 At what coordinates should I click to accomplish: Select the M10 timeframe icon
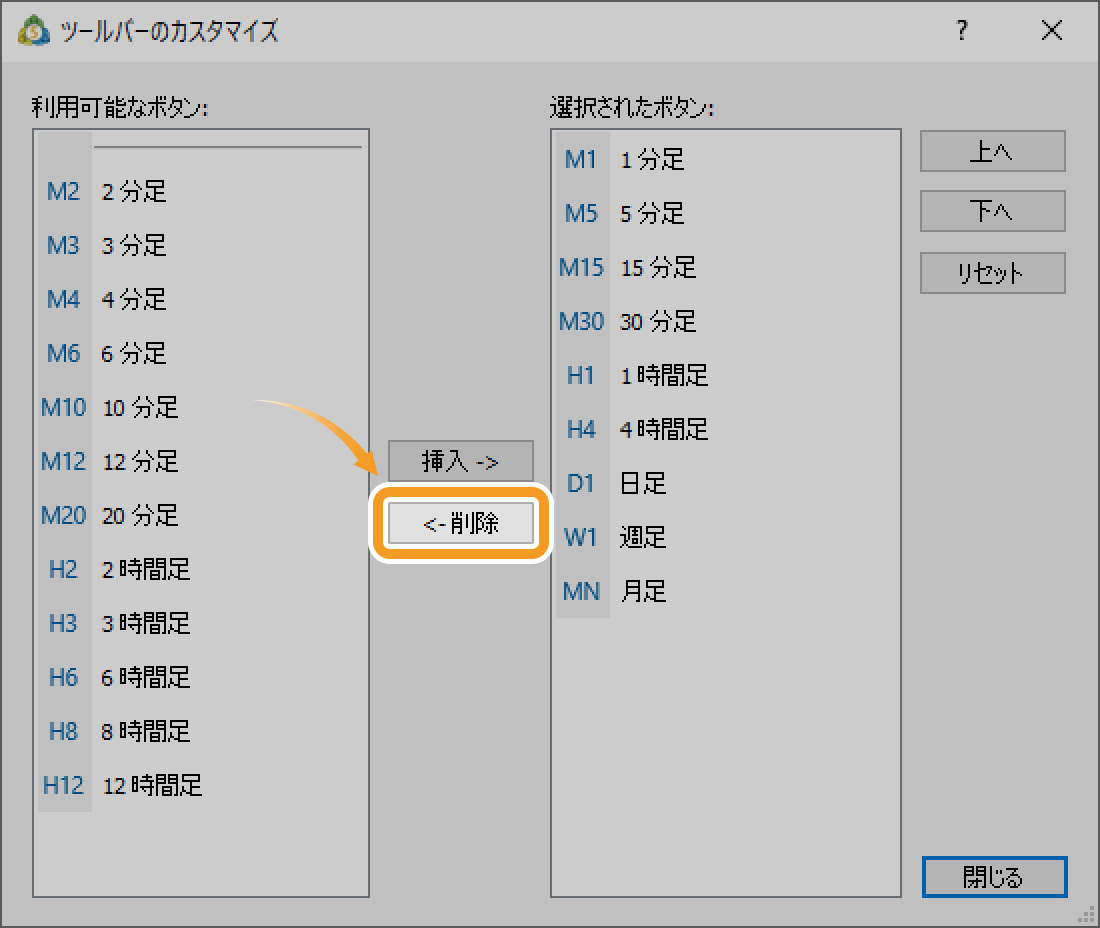click(x=63, y=408)
